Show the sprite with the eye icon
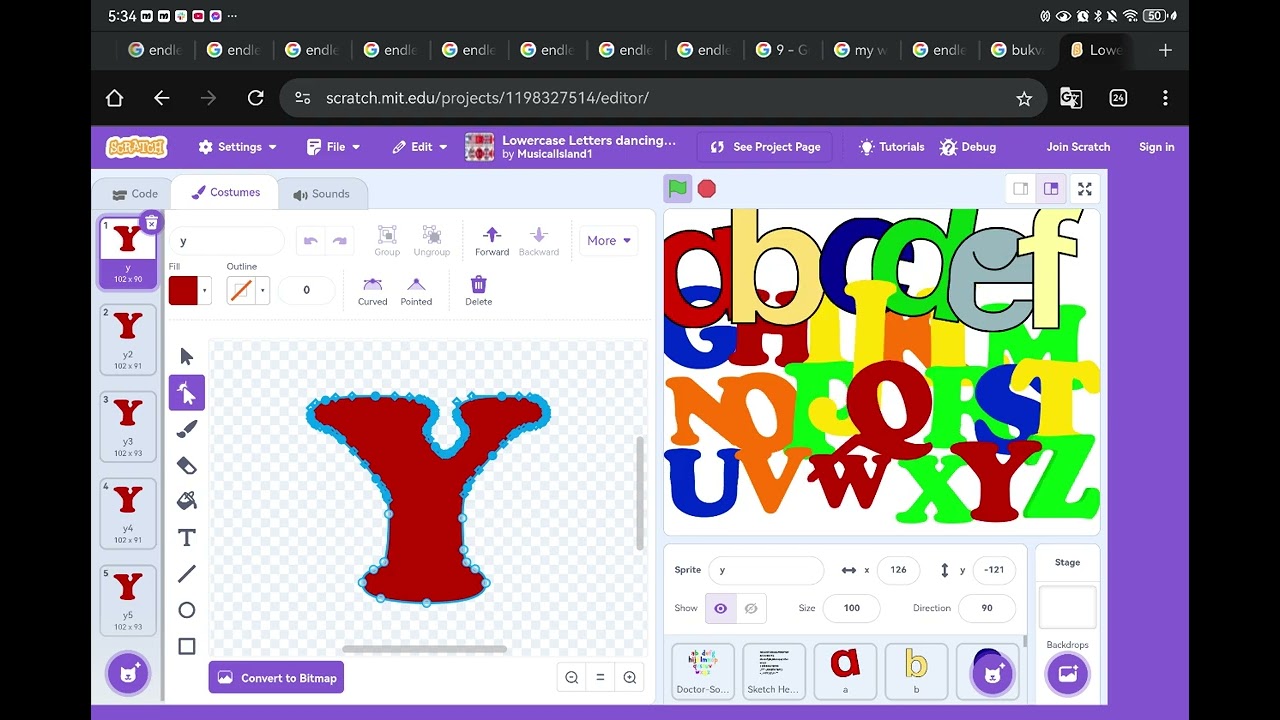Screen dimensions: 1280x720 pos(720,608)
